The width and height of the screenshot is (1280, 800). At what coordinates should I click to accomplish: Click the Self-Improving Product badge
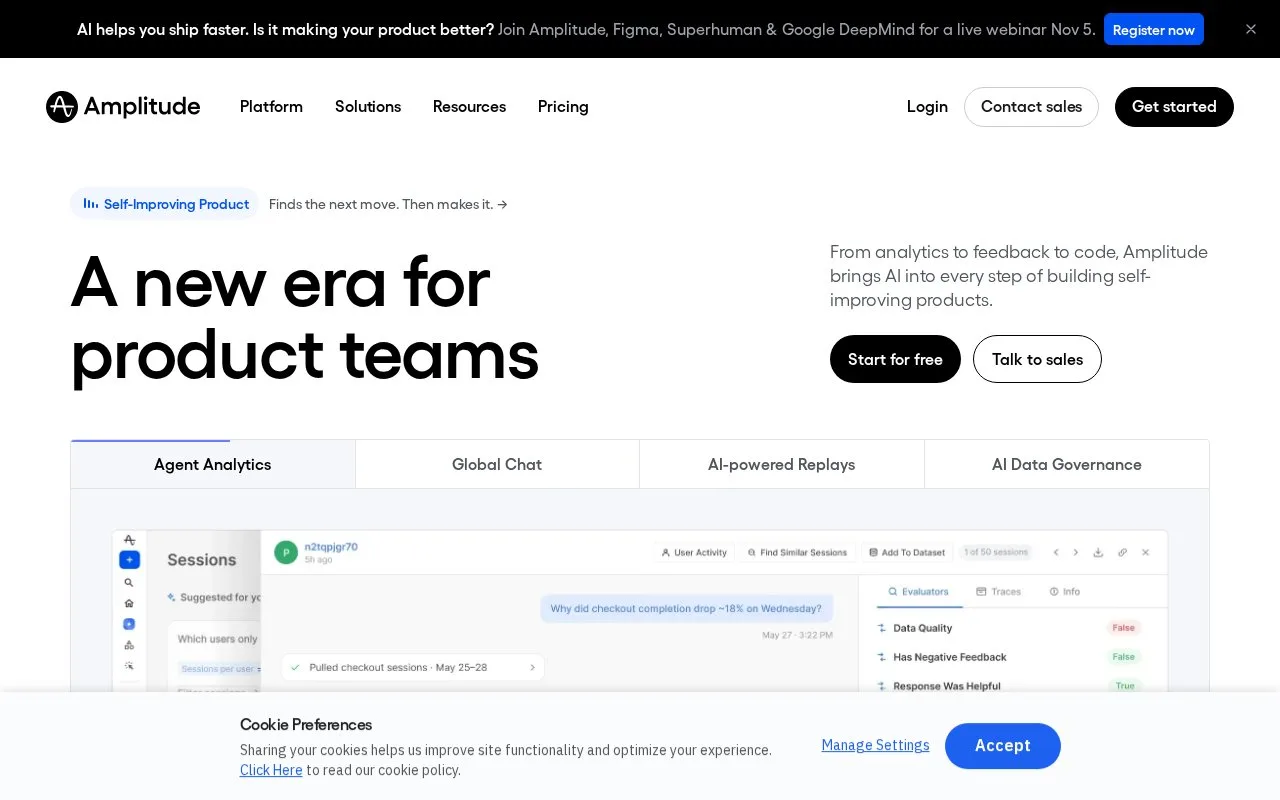[x=165, y=204]
